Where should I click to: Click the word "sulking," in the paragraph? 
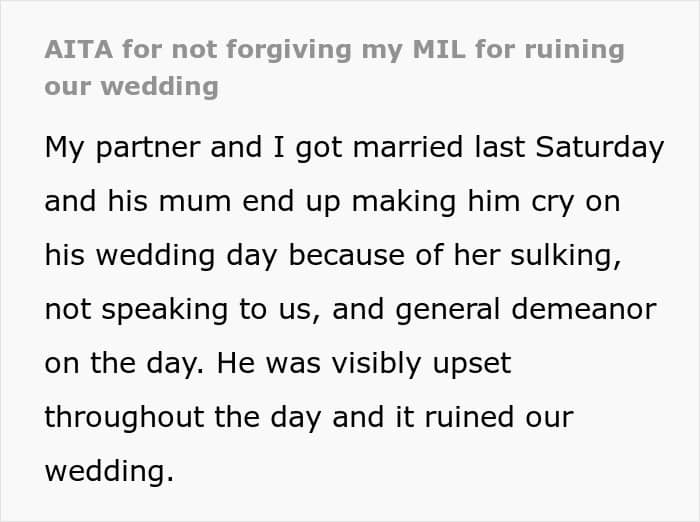[566, 256]
